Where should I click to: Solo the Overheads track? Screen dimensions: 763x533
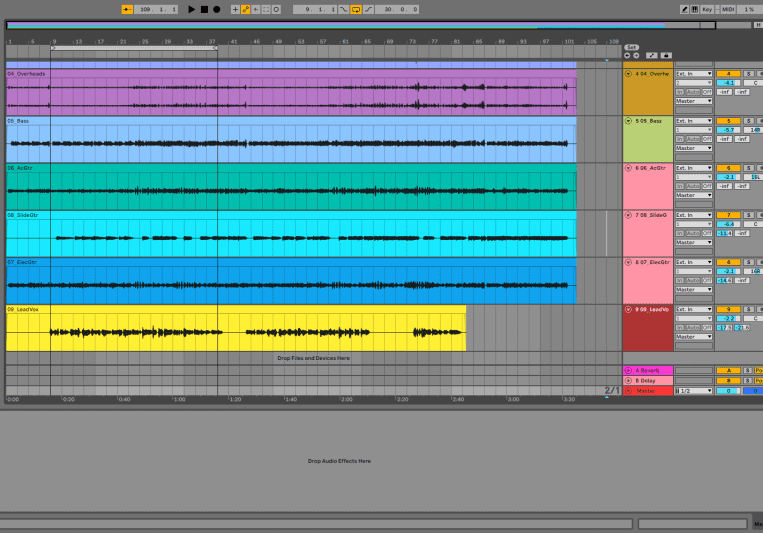coord(749,74)
